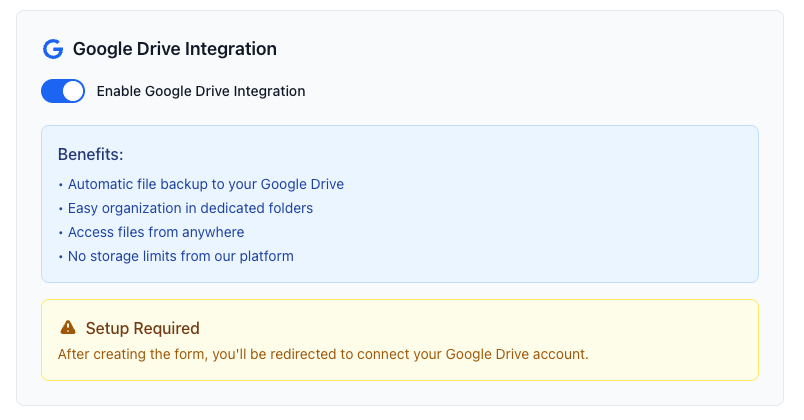The width and height of the screenshot is (804, 420).
Task: Click the Benefits: heading
Action: [91, 154]
